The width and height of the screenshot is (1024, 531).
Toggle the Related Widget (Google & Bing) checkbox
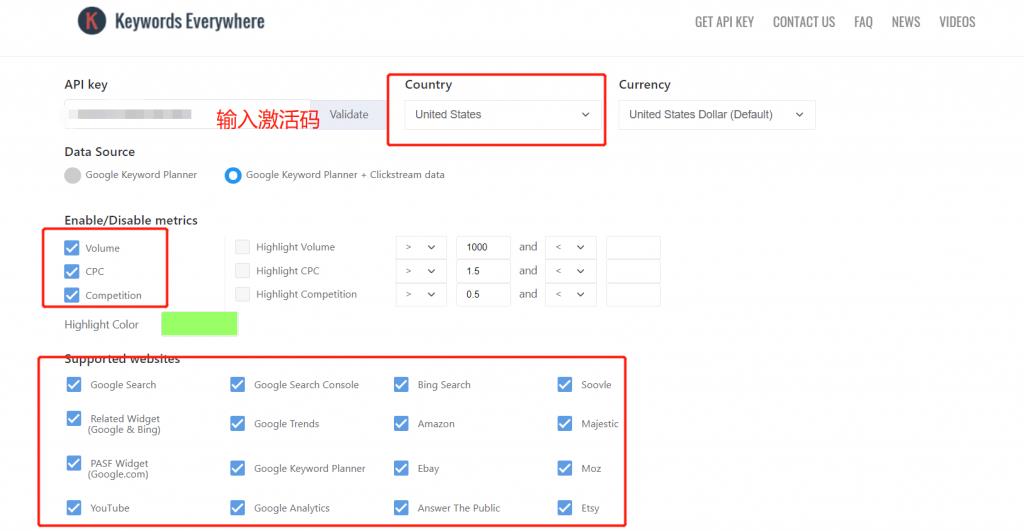click(x=74, y=419)
